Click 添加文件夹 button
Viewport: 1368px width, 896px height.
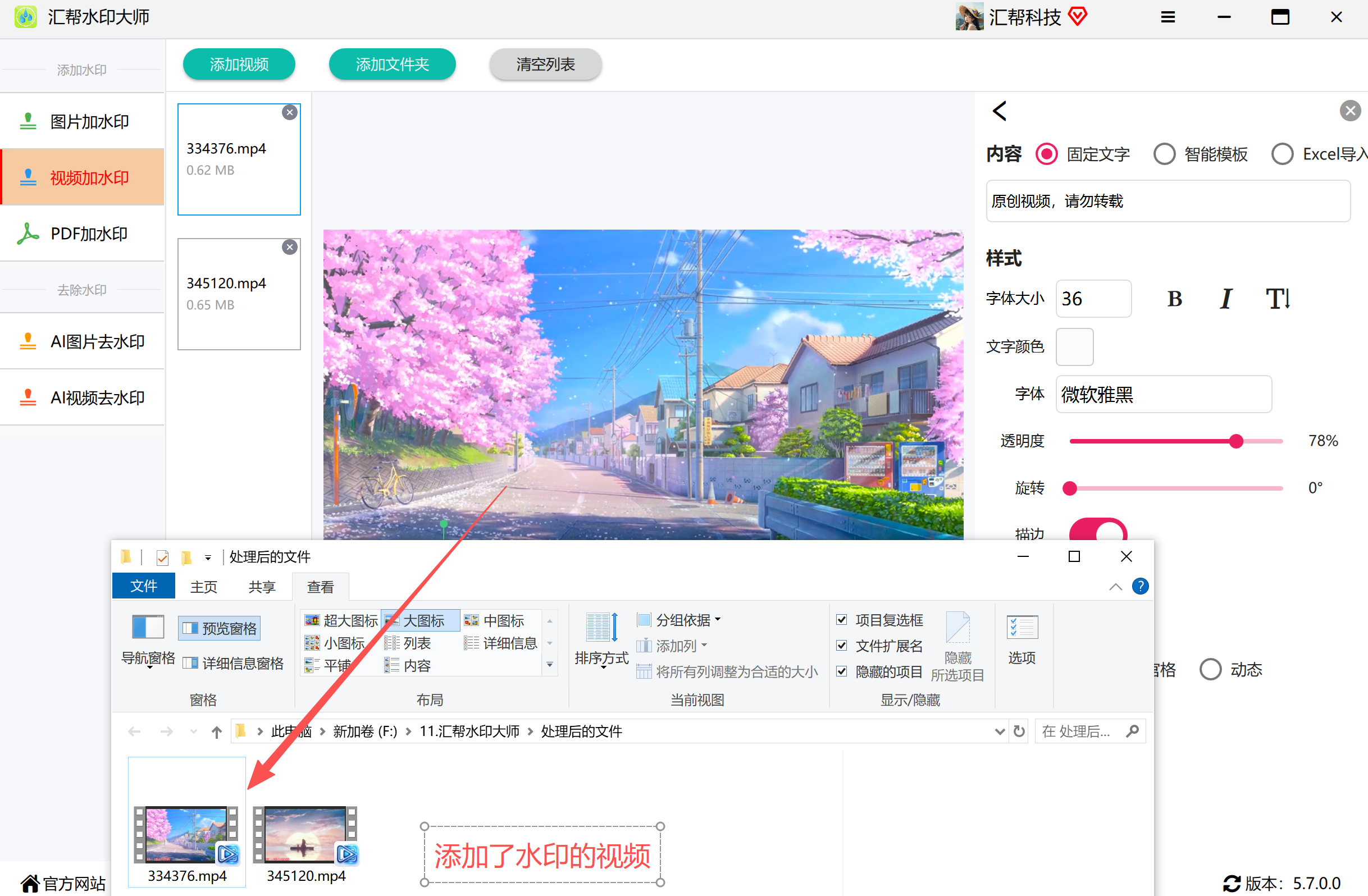tap(392, 65)
